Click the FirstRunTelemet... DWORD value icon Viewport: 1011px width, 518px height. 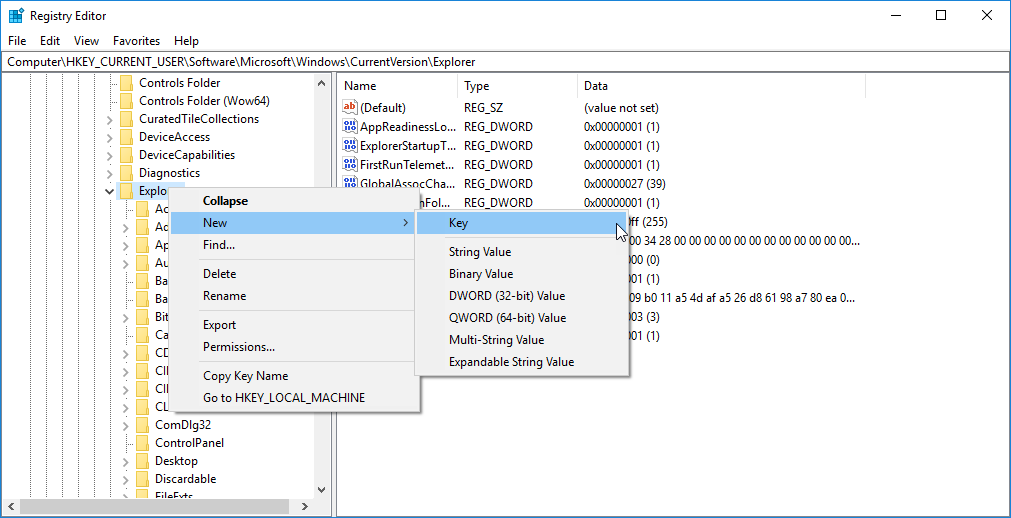point(349,164)
